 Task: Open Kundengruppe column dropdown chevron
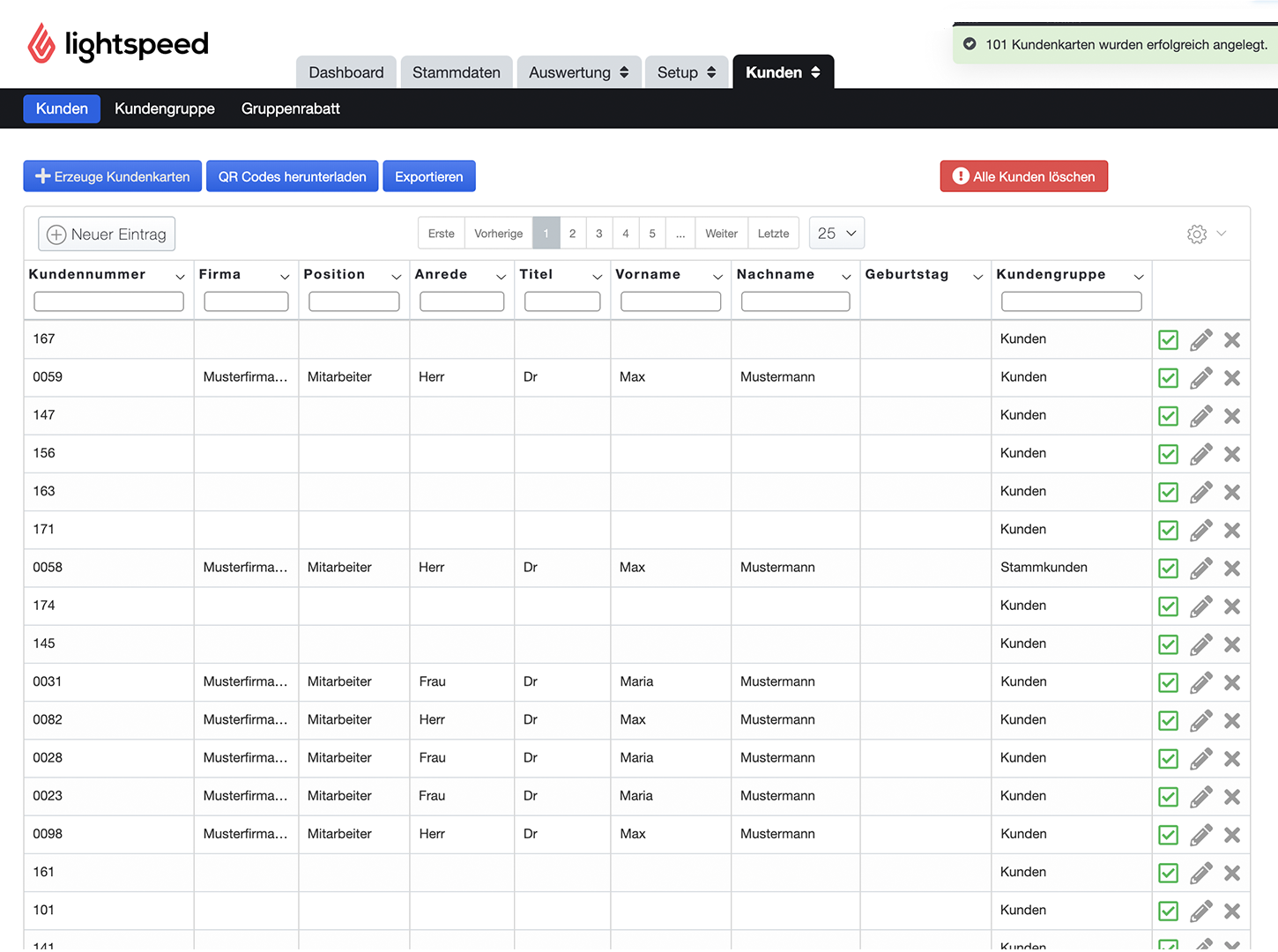[x=1139, y=277]
